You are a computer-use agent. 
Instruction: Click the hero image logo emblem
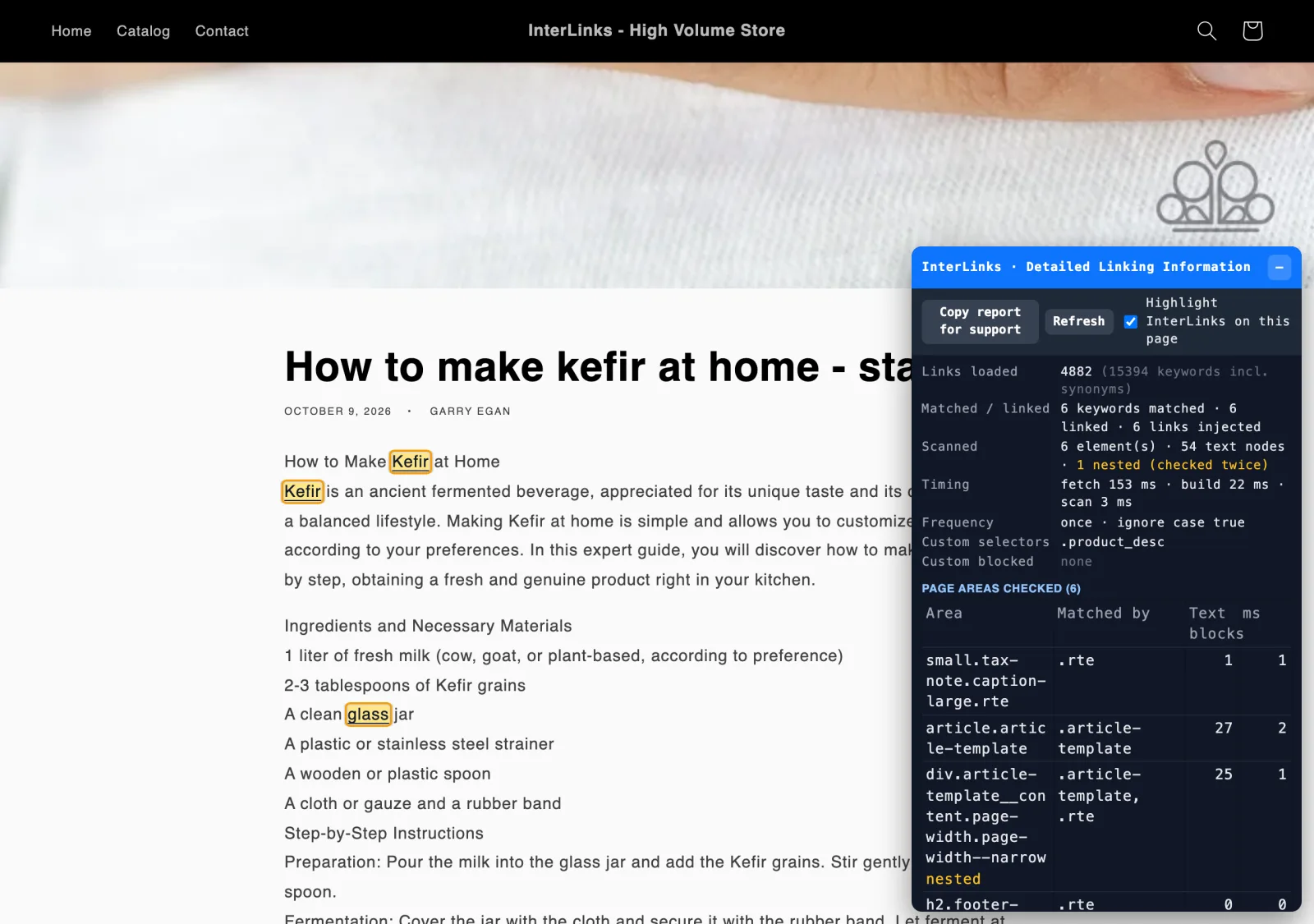pos(1215,185)
